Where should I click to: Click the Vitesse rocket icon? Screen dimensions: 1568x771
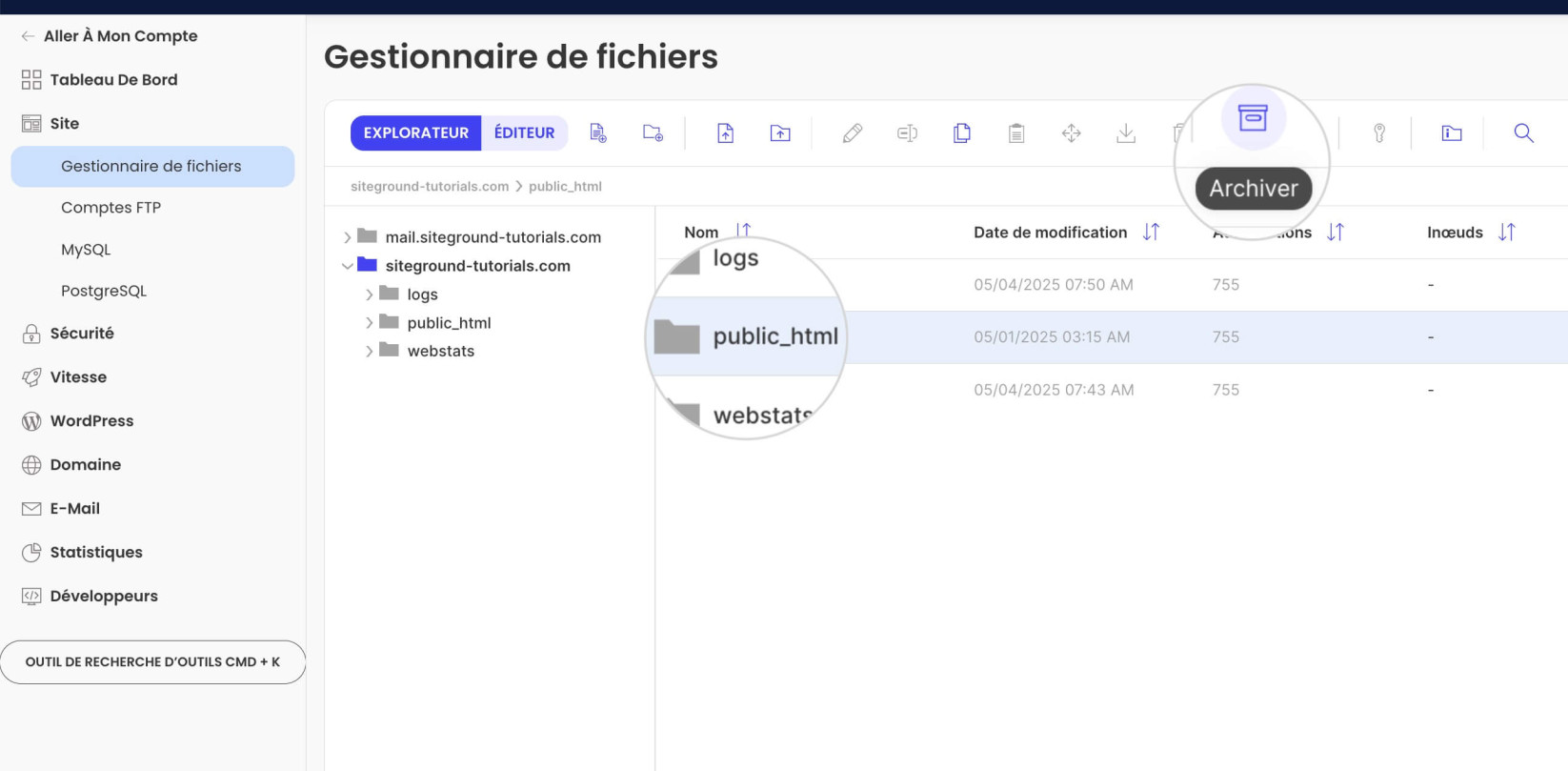pyautogui.click(x=31, y=377)
